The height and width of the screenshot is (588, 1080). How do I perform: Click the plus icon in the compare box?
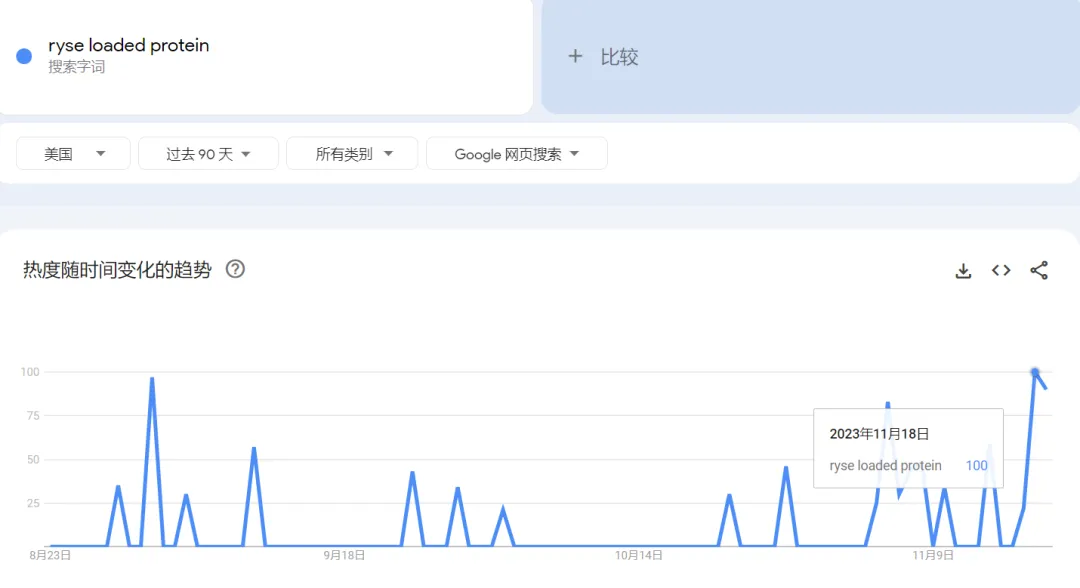pos(575,56)
